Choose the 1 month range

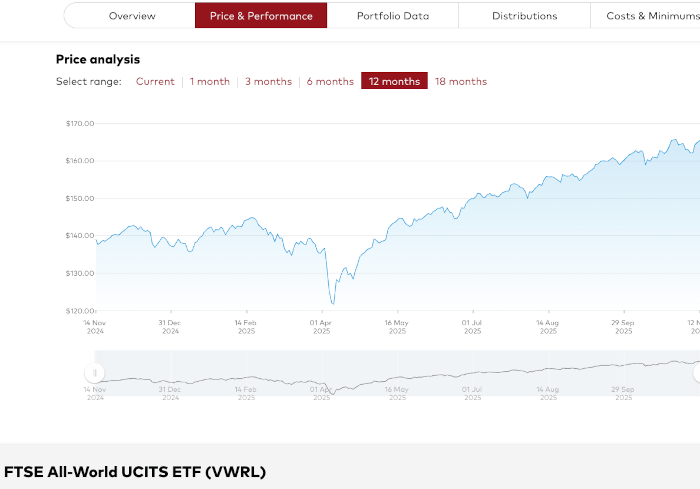click(x=209, y=81)
